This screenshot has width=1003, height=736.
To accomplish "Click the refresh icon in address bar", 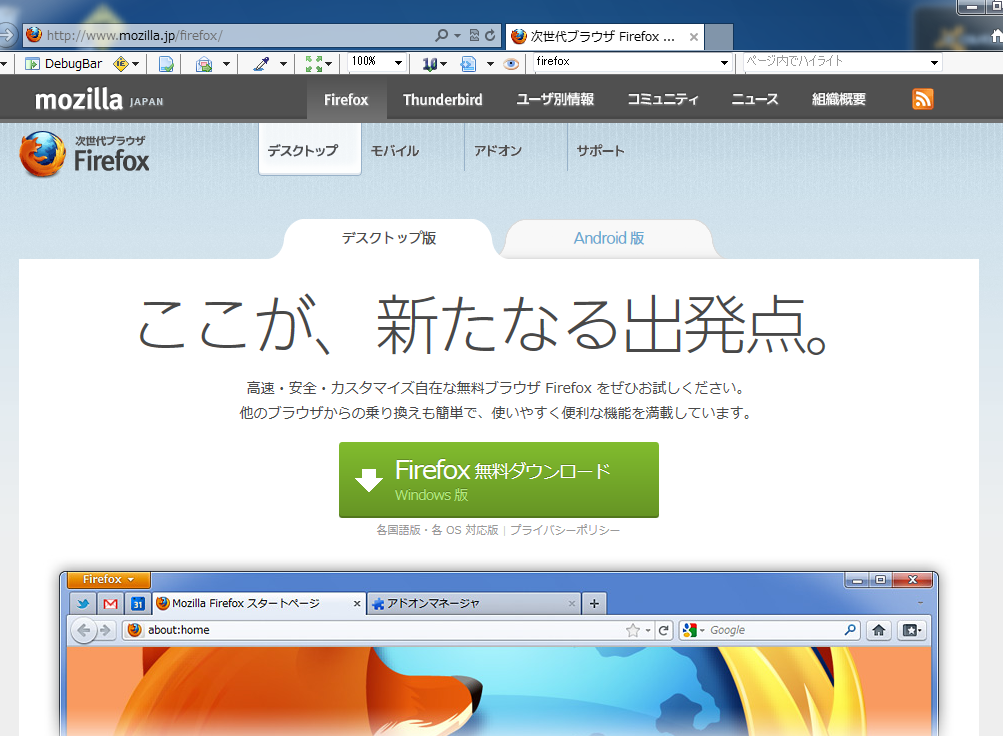I will pos(490,36).
